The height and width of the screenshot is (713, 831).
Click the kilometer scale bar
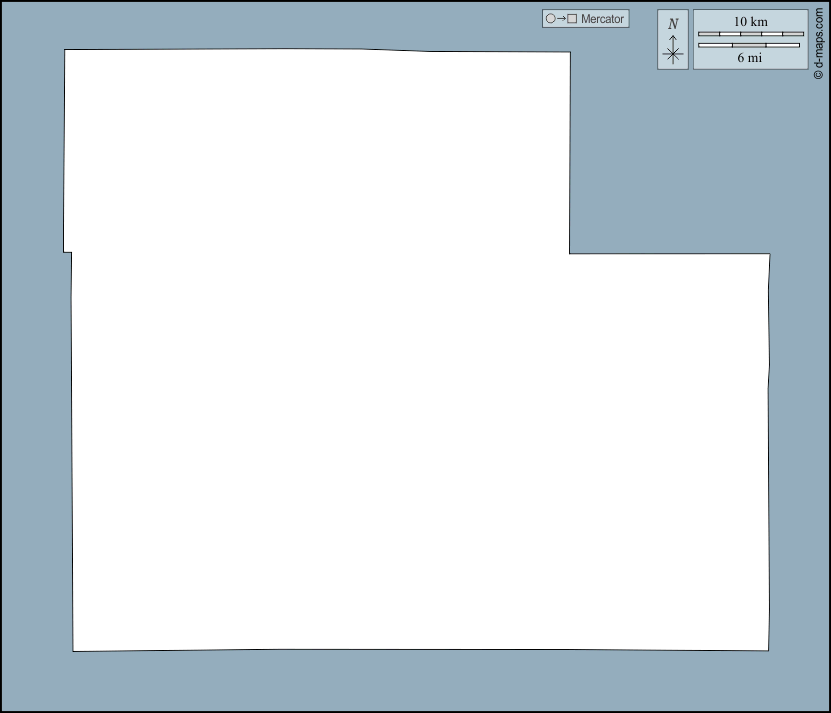tap(750, 34)
